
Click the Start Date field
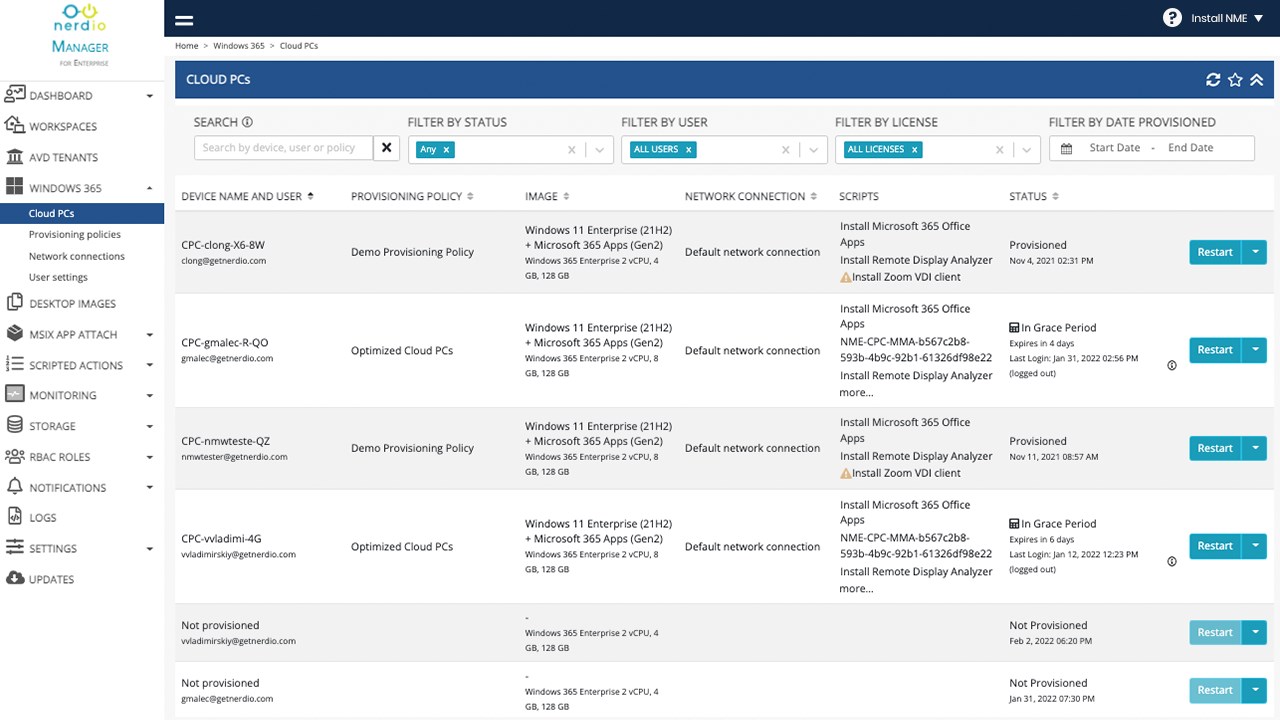(x=1115, y=148)
